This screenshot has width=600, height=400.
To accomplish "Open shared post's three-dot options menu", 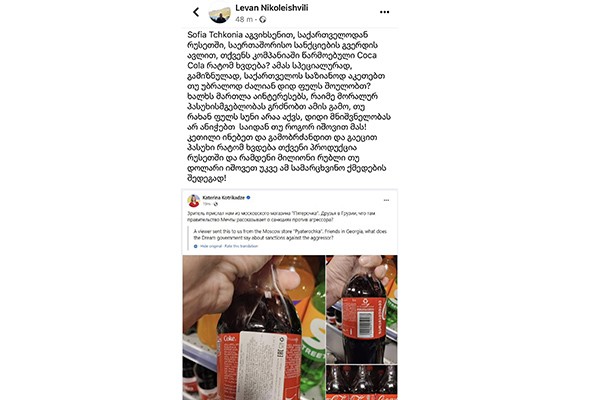I will [386, 200].
